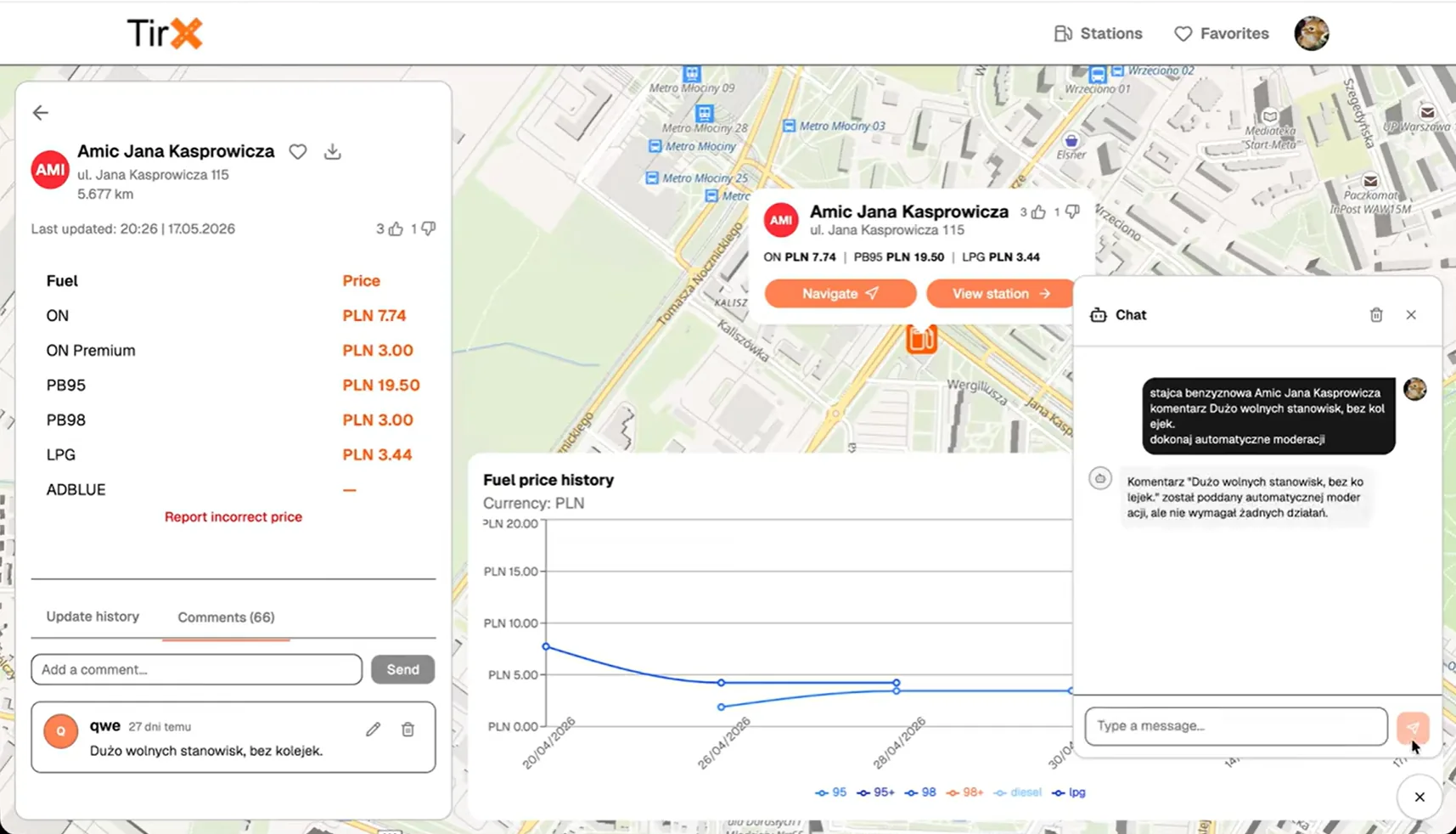Add Amic Jana Kasprowicza to favorites heart
Image resolution: width=1456 pixels, height=834 pixels.
pos(297,152)
